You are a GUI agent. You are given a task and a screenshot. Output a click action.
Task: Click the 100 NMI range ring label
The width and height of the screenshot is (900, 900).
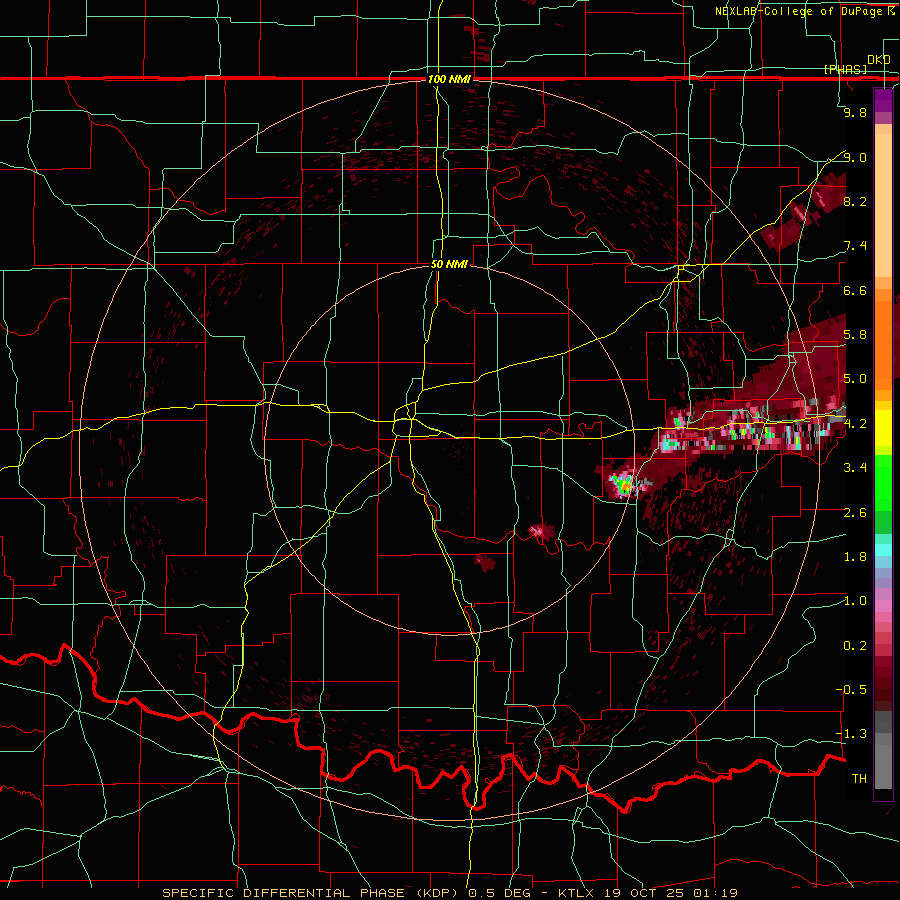pyautogui.click(x=449, y=79)
